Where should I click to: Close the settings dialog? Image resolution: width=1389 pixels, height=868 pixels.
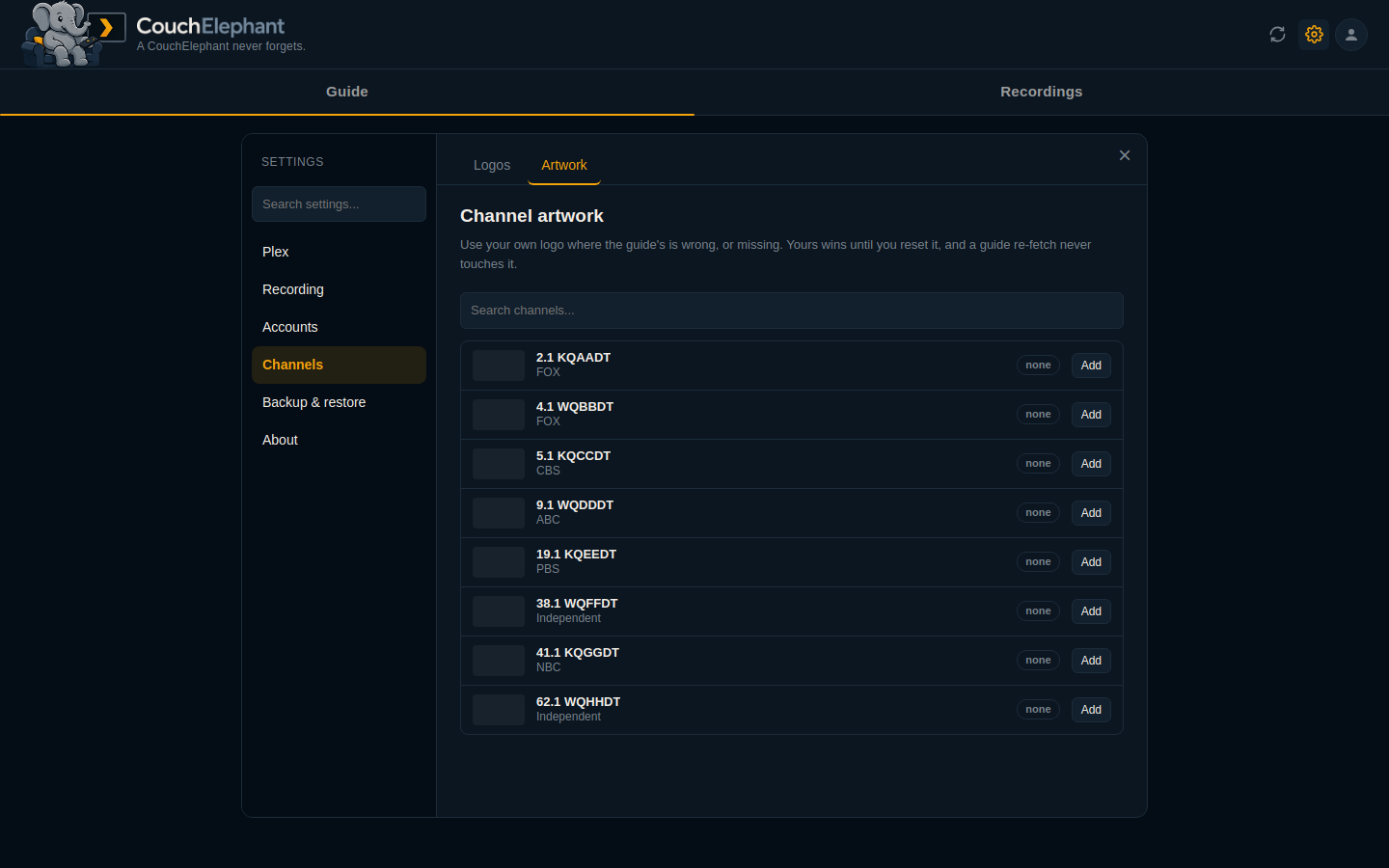pyautogui.click(x=1125, y=155)
